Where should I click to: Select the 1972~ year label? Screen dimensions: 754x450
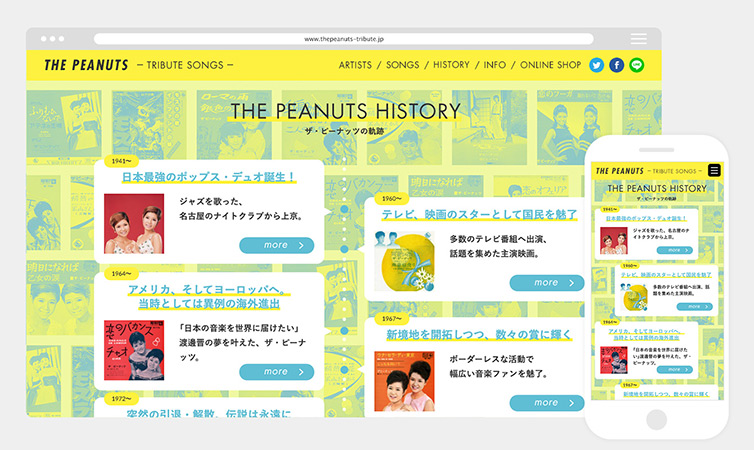click(121, 399)
